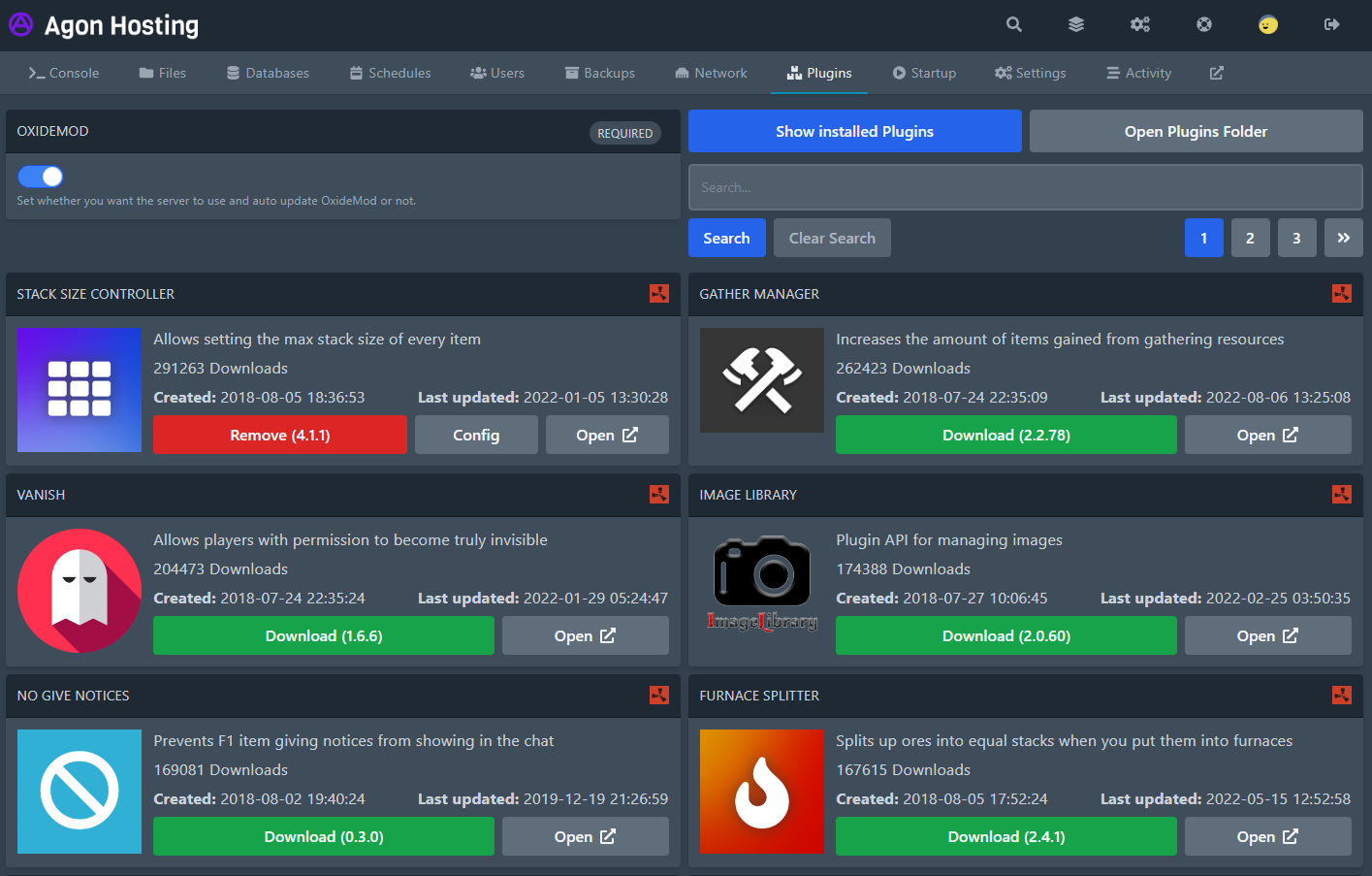Click the Agon Hosting logo icon

(20, 24)
